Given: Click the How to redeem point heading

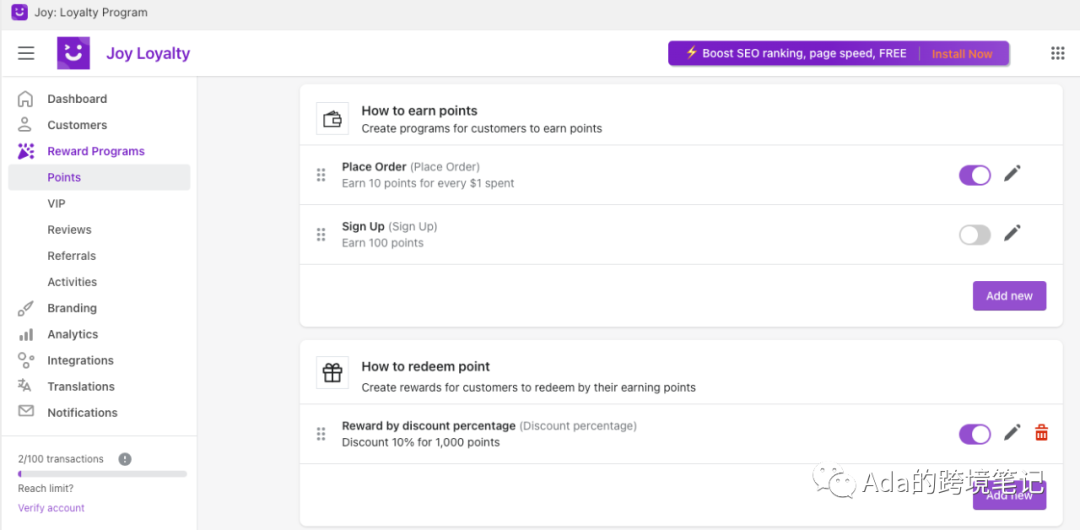Looking at the screenshot, I should 426,367.
